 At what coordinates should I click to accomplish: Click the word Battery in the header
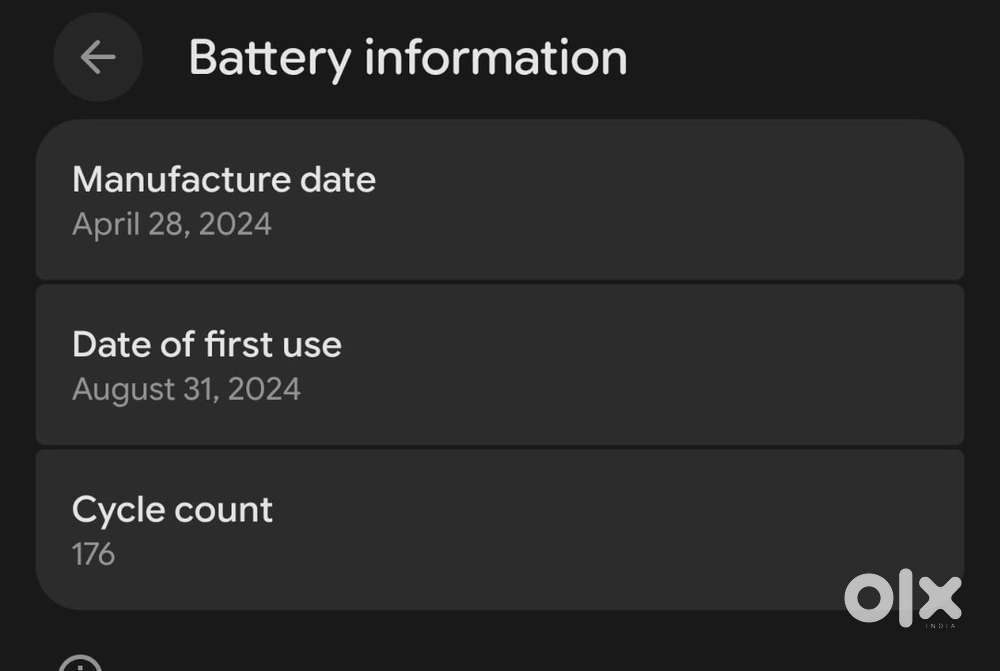point(270,57)
